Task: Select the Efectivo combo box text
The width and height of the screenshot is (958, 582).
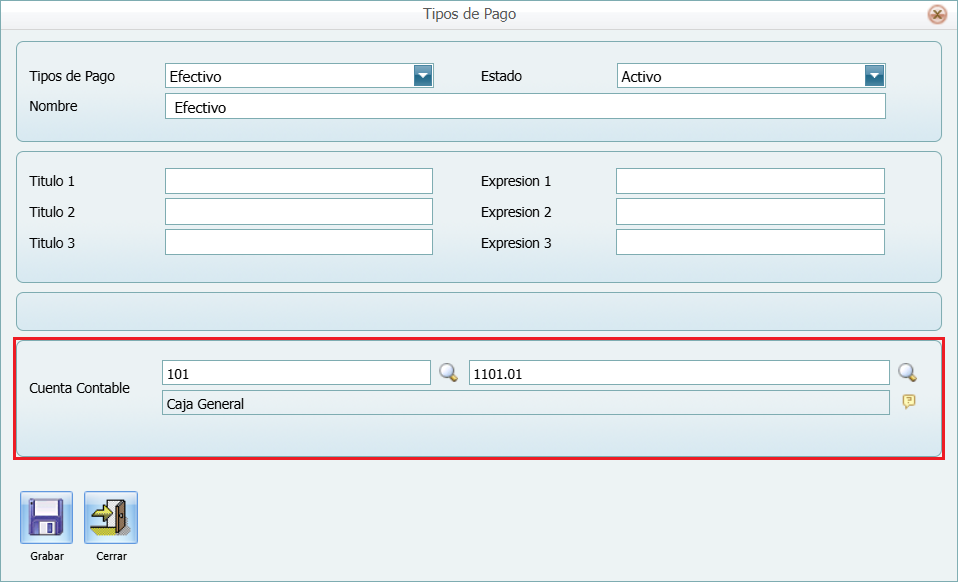Action: point(288,76)
